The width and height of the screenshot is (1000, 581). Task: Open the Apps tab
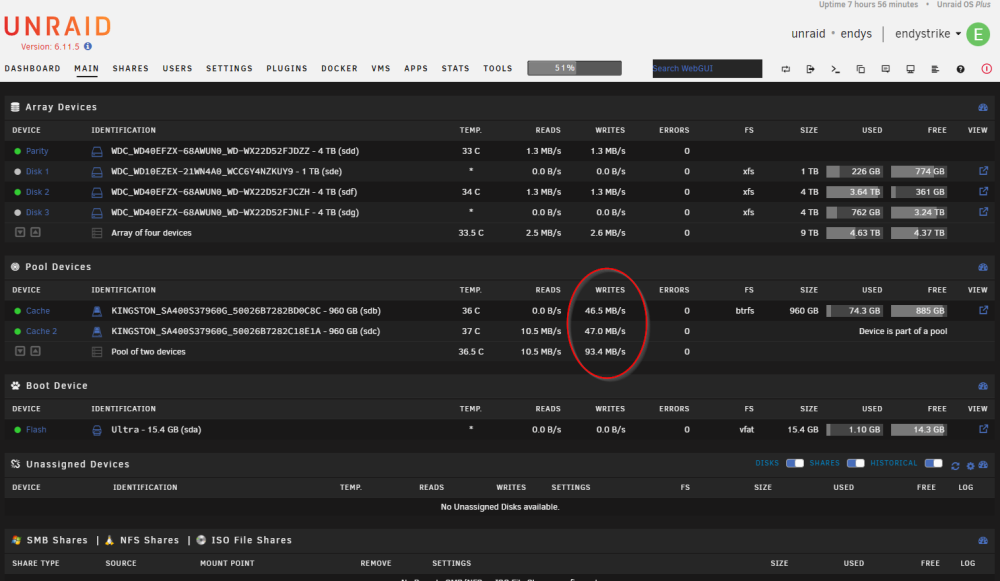click(416, 68)
